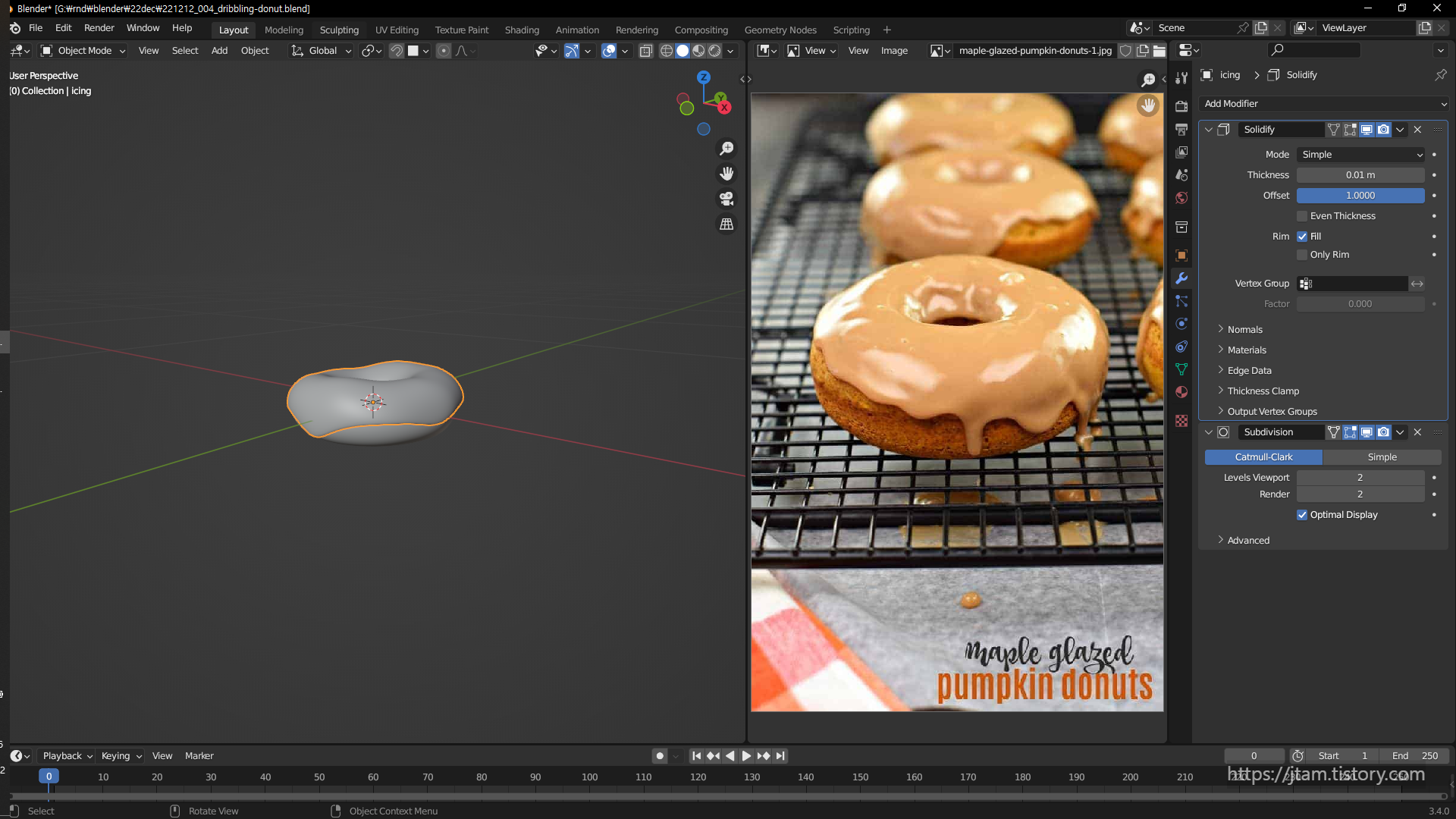Remove the Subdivision modifier
This screenshot has width=1456, height=819.
click(1417, 432)
